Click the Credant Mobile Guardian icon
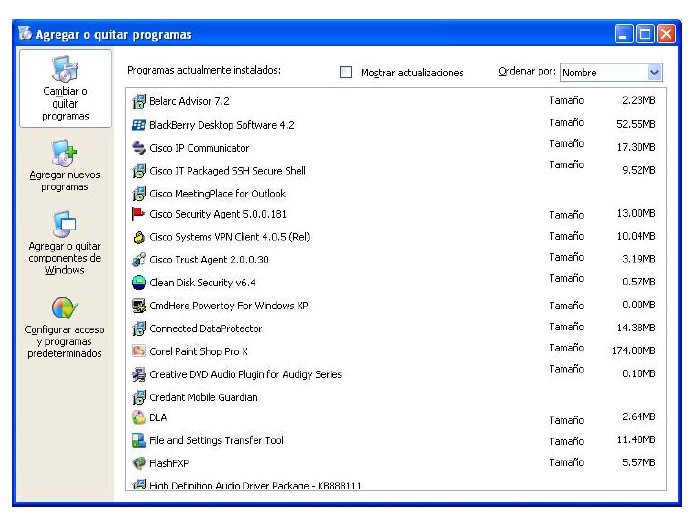693x517 pixels. pyautogui.click(x=139, y=397)
